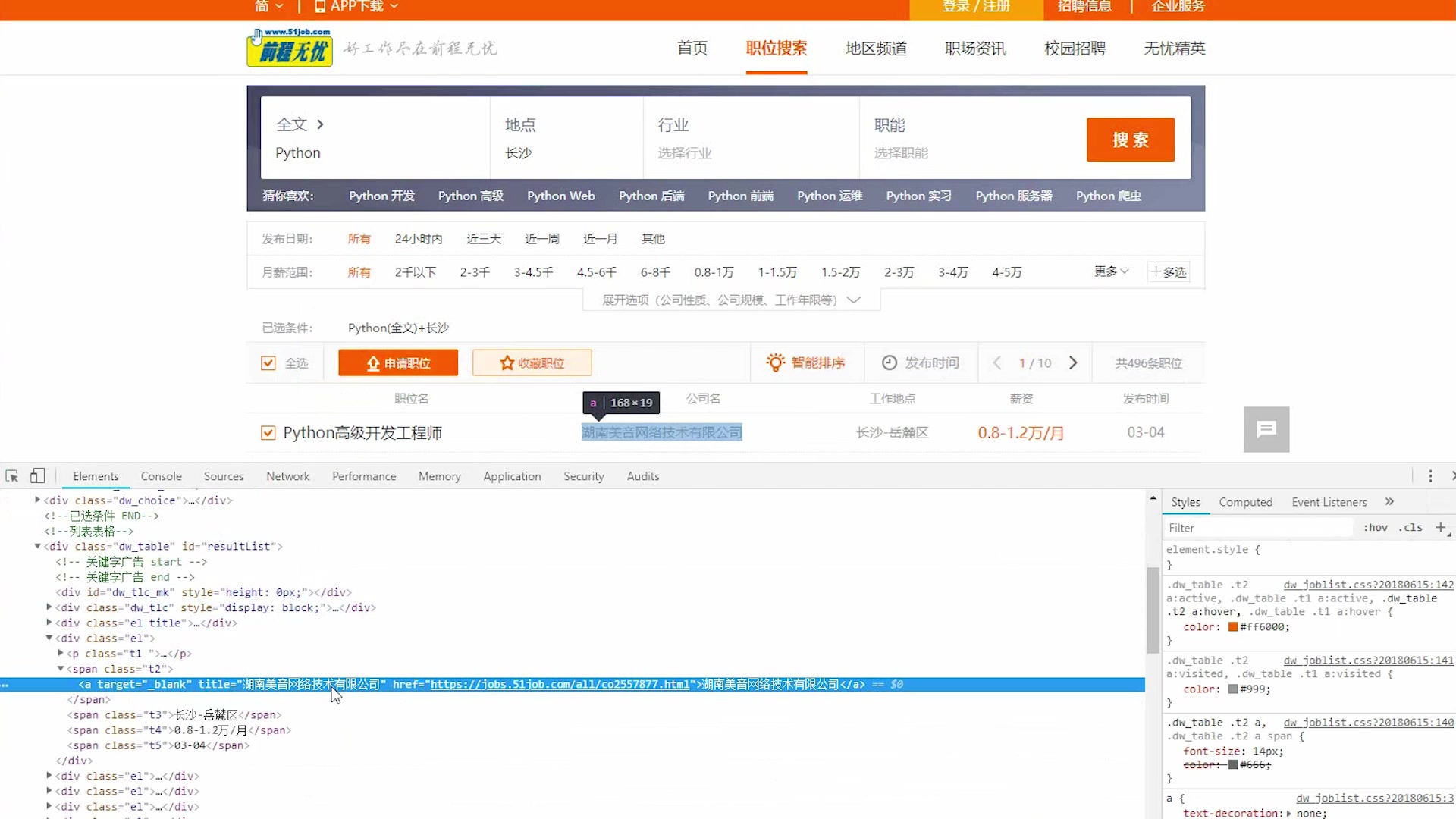Click the Elements panel tab
This screenshot has height=819, width=1456.
[x=95, y=475]
